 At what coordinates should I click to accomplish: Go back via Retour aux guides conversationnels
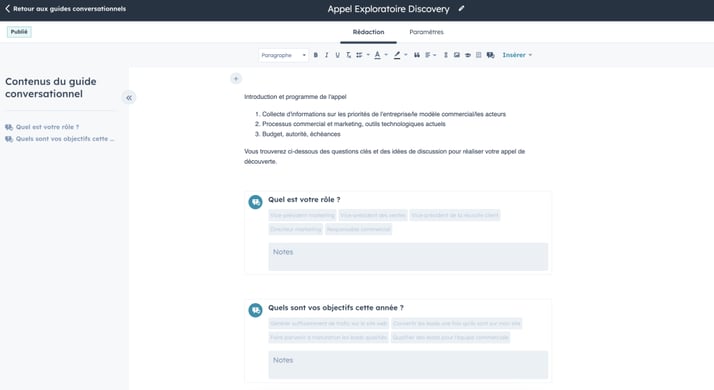point(65,9)
